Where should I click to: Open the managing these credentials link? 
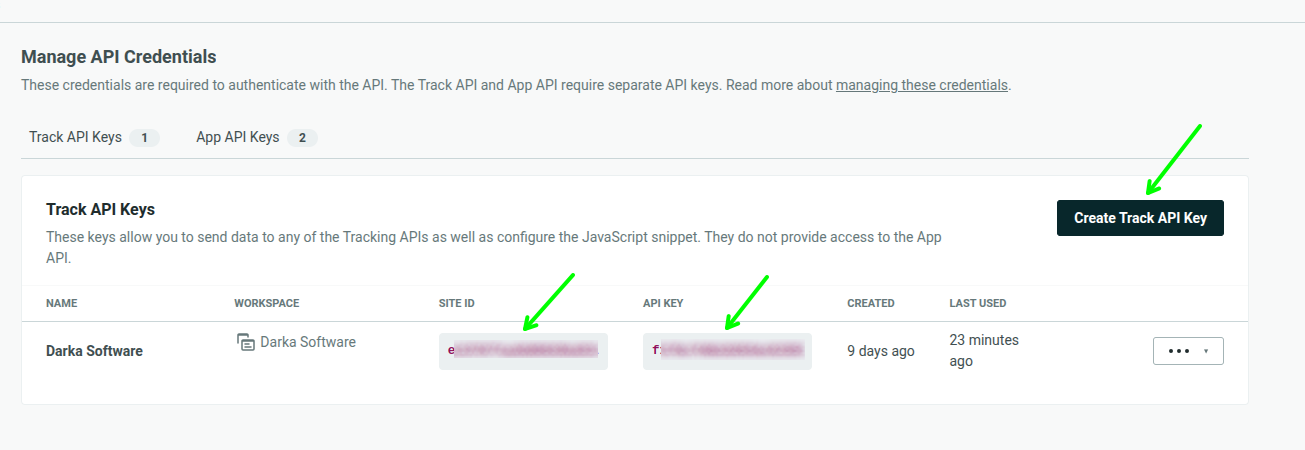(922, 85)
